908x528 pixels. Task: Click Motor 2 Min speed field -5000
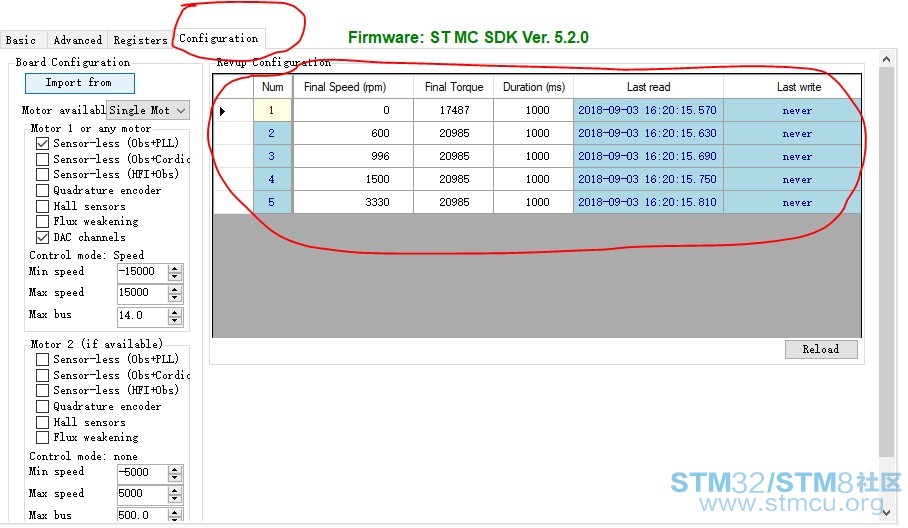click(x=142, y=473)
